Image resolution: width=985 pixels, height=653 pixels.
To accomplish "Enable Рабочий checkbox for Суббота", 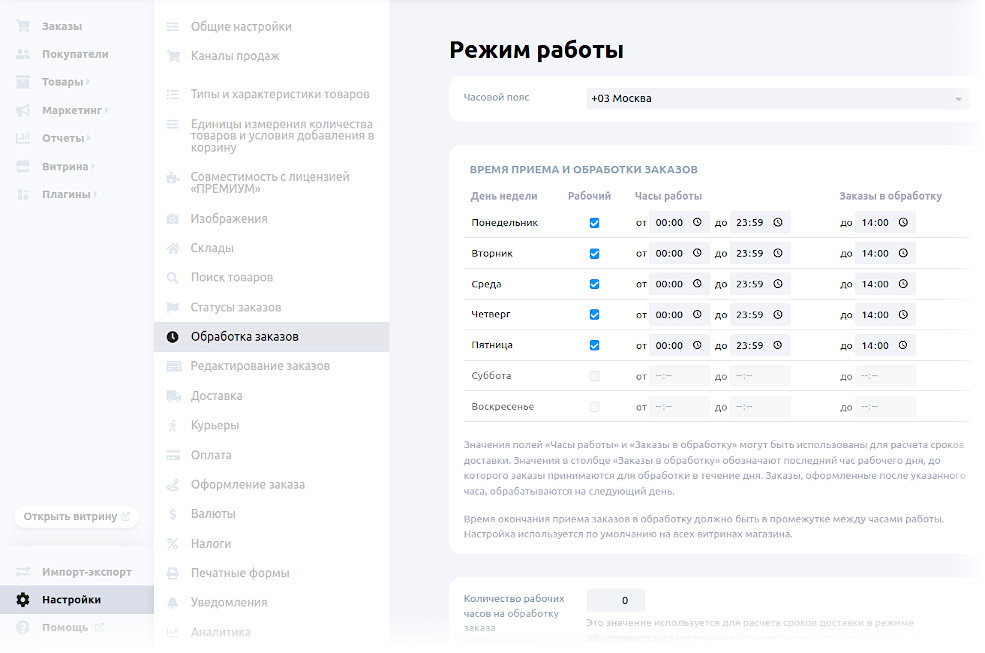I will tap(595, 375).
